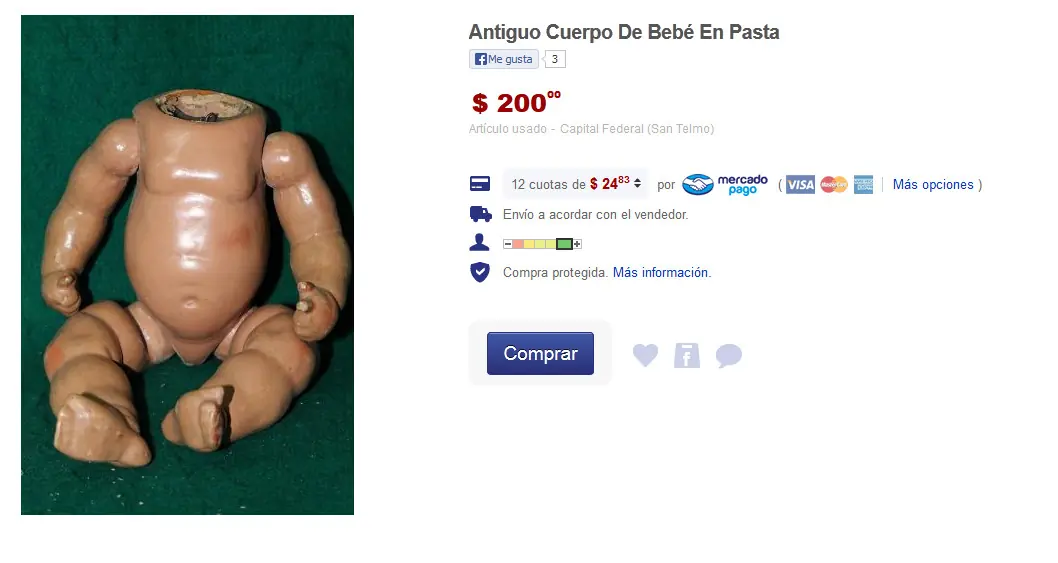
Task: Click the American Express card logo
Action: (x=864, y=184)
